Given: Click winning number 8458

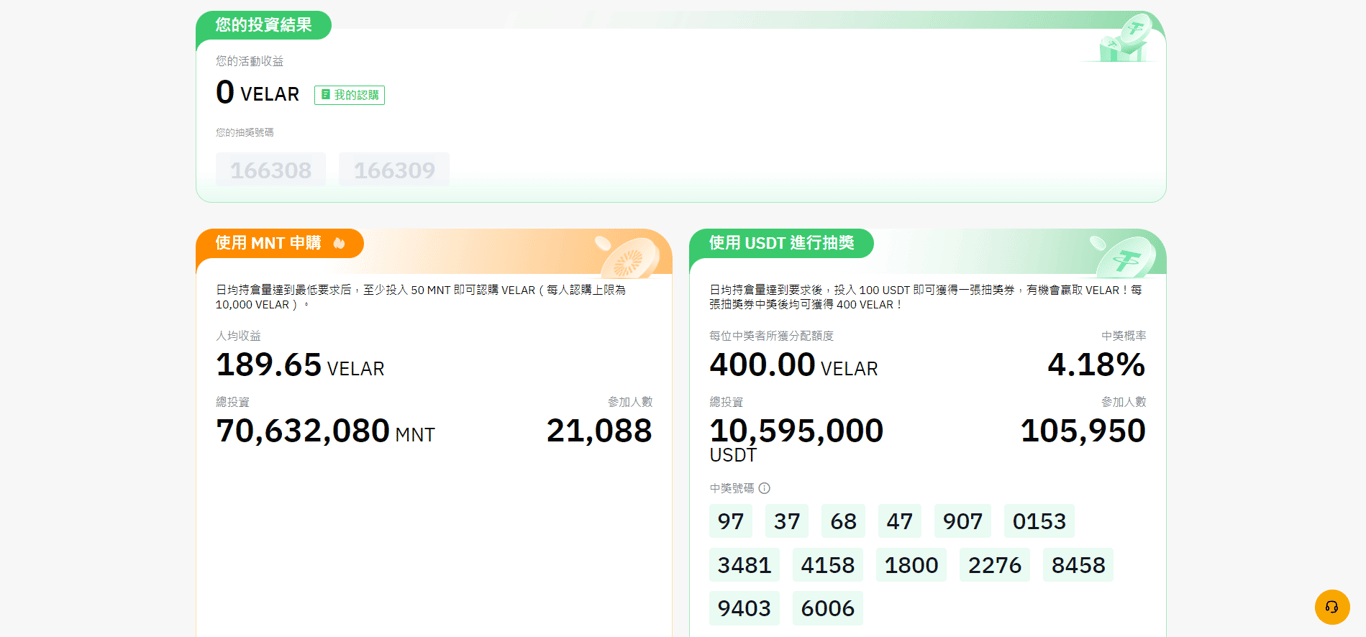Looking at the screenshot, I should 1078,565.
